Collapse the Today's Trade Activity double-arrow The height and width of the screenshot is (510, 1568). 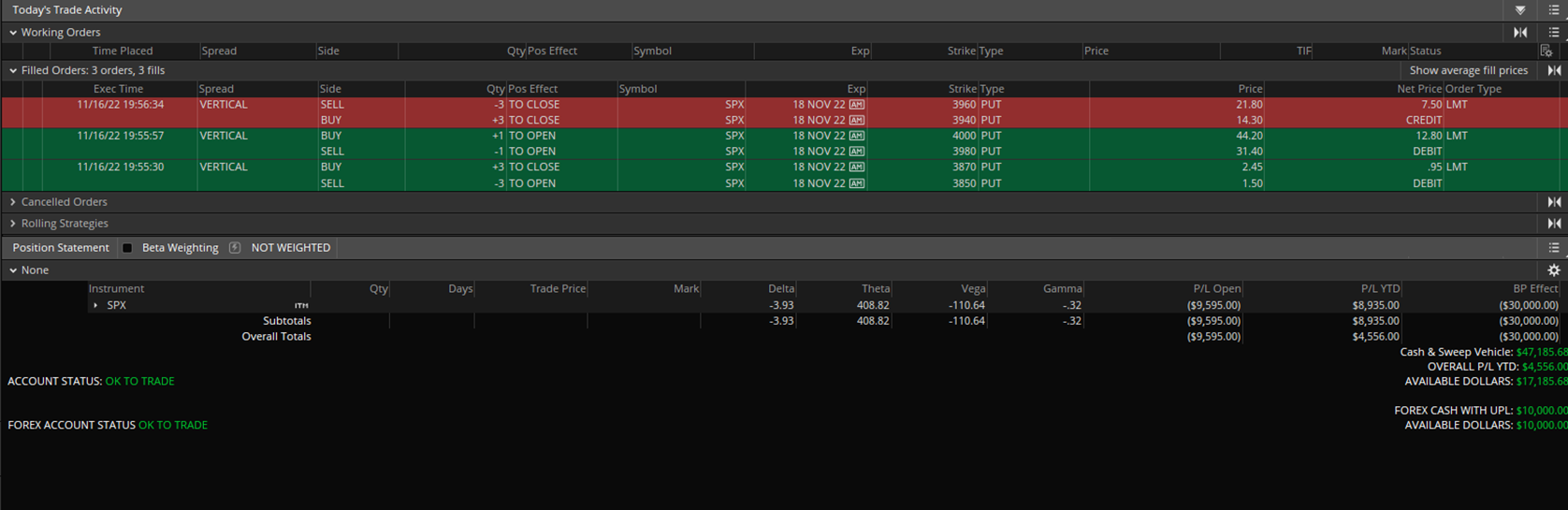tap(1520, 10)
